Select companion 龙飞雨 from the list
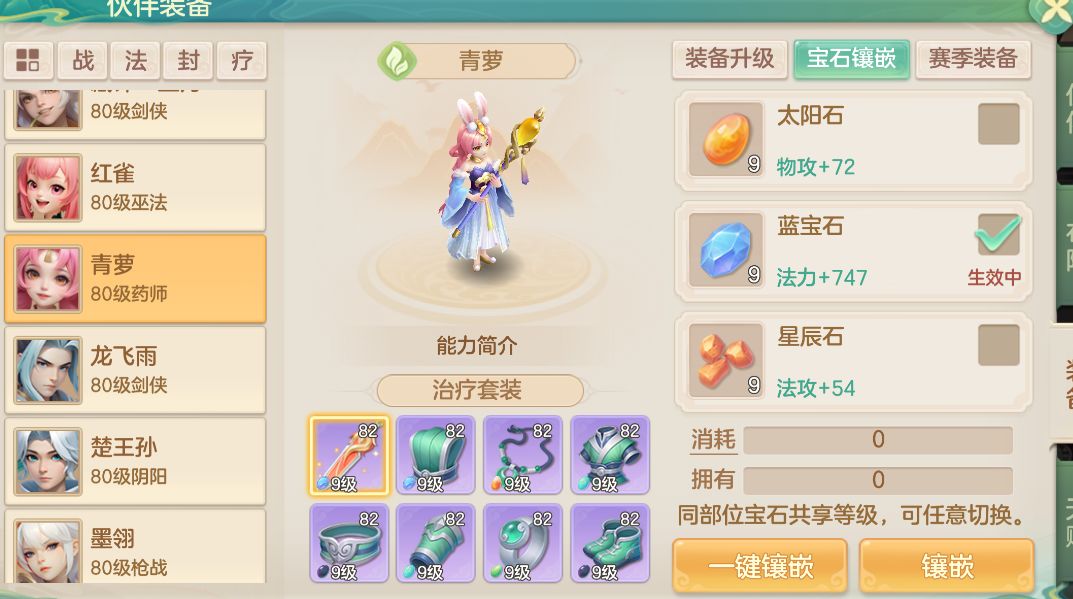Screen dimensions: 1073x599 [x=135, y=370]
